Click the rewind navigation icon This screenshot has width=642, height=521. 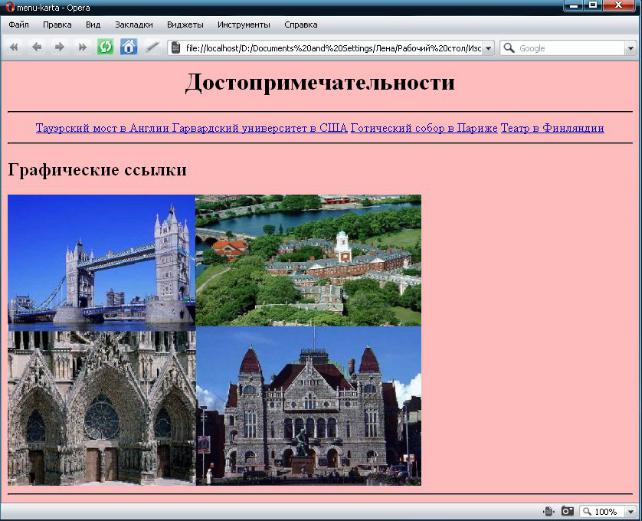(x=14, y=47)
